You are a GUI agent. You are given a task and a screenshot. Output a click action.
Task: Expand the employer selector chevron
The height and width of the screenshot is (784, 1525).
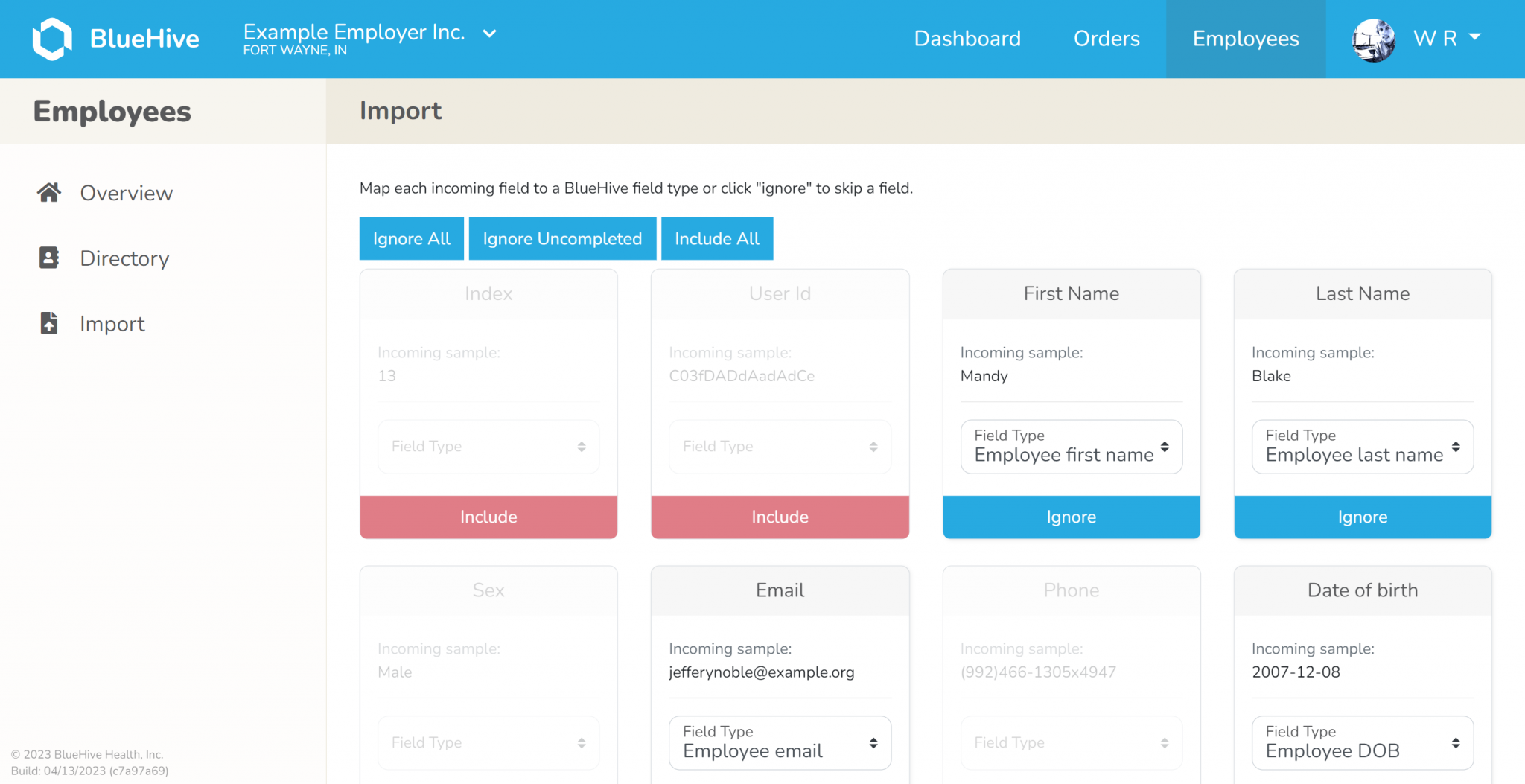(x=489, y=34)
